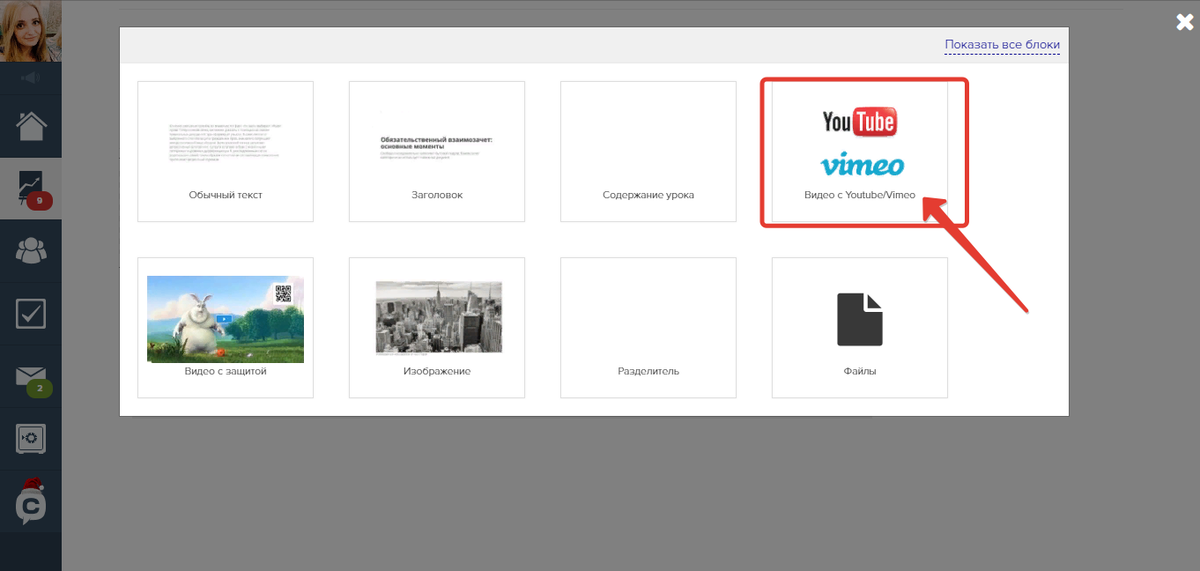
Task: Select the Изображение block
Action: coord(437,328)
